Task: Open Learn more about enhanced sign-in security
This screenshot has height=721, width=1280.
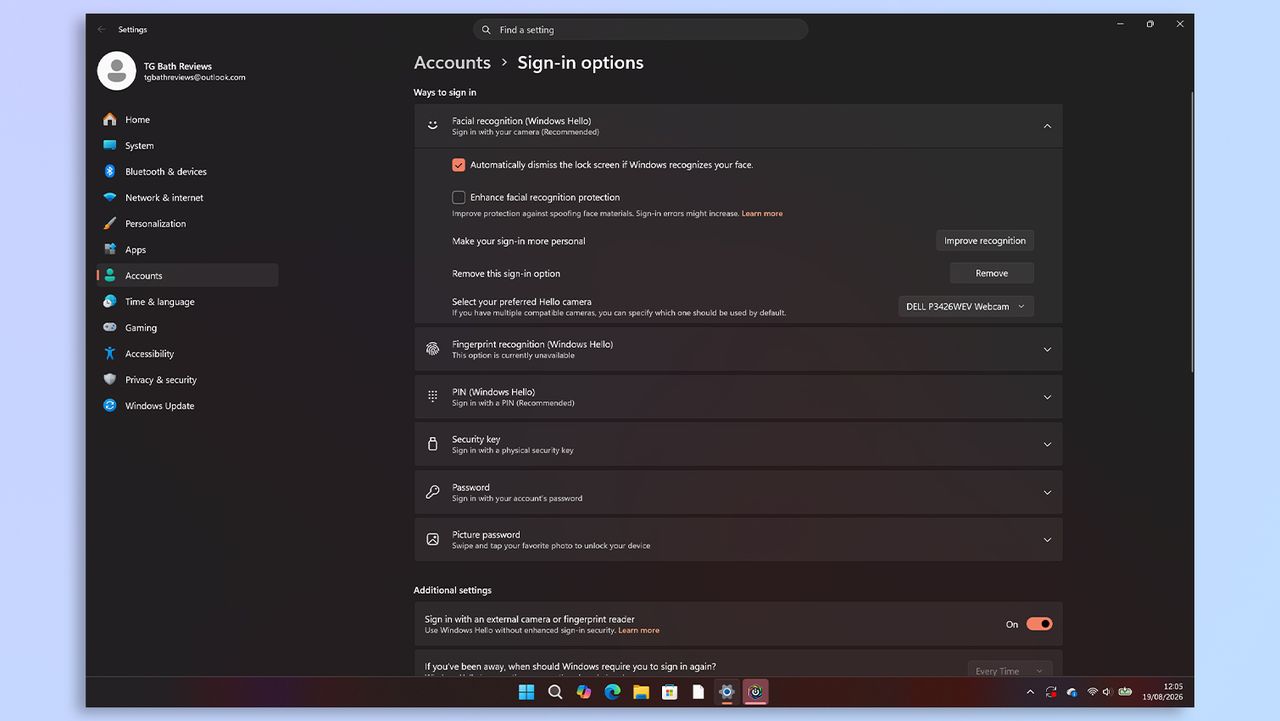Action: coord(639,631)
